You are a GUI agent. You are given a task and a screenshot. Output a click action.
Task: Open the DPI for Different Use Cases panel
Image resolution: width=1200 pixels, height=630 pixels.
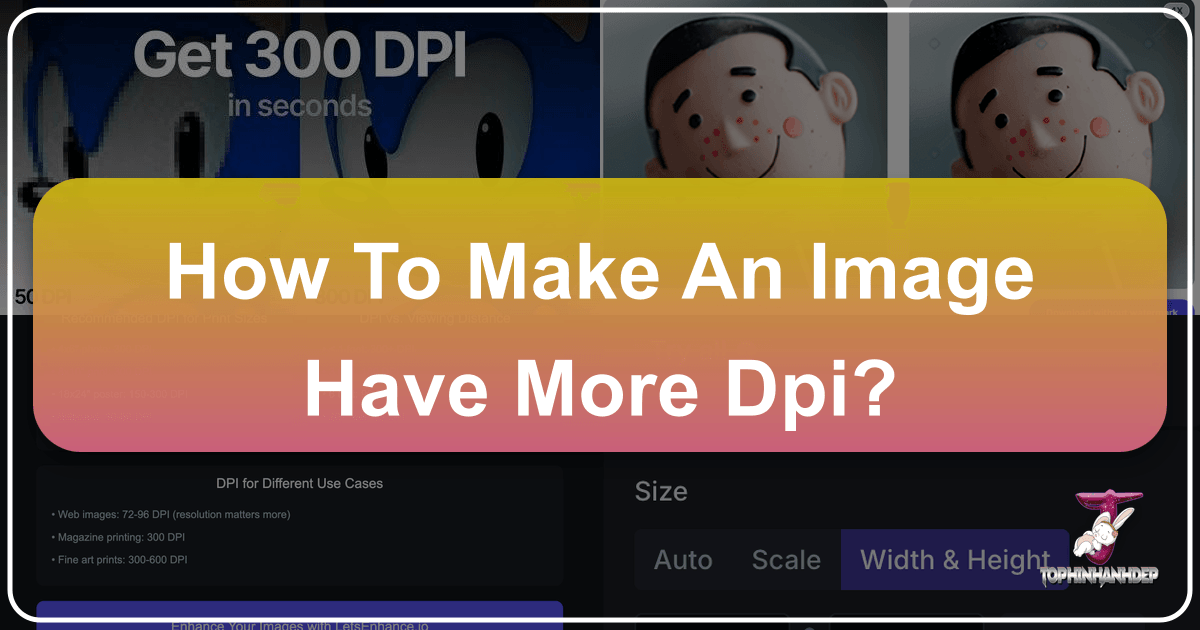point(299,483)
